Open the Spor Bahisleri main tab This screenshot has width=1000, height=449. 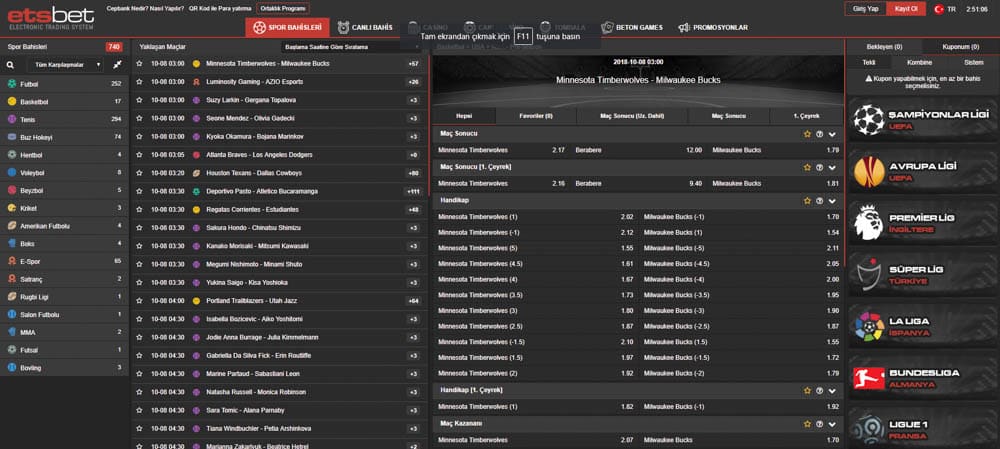[x=288, y=27]
